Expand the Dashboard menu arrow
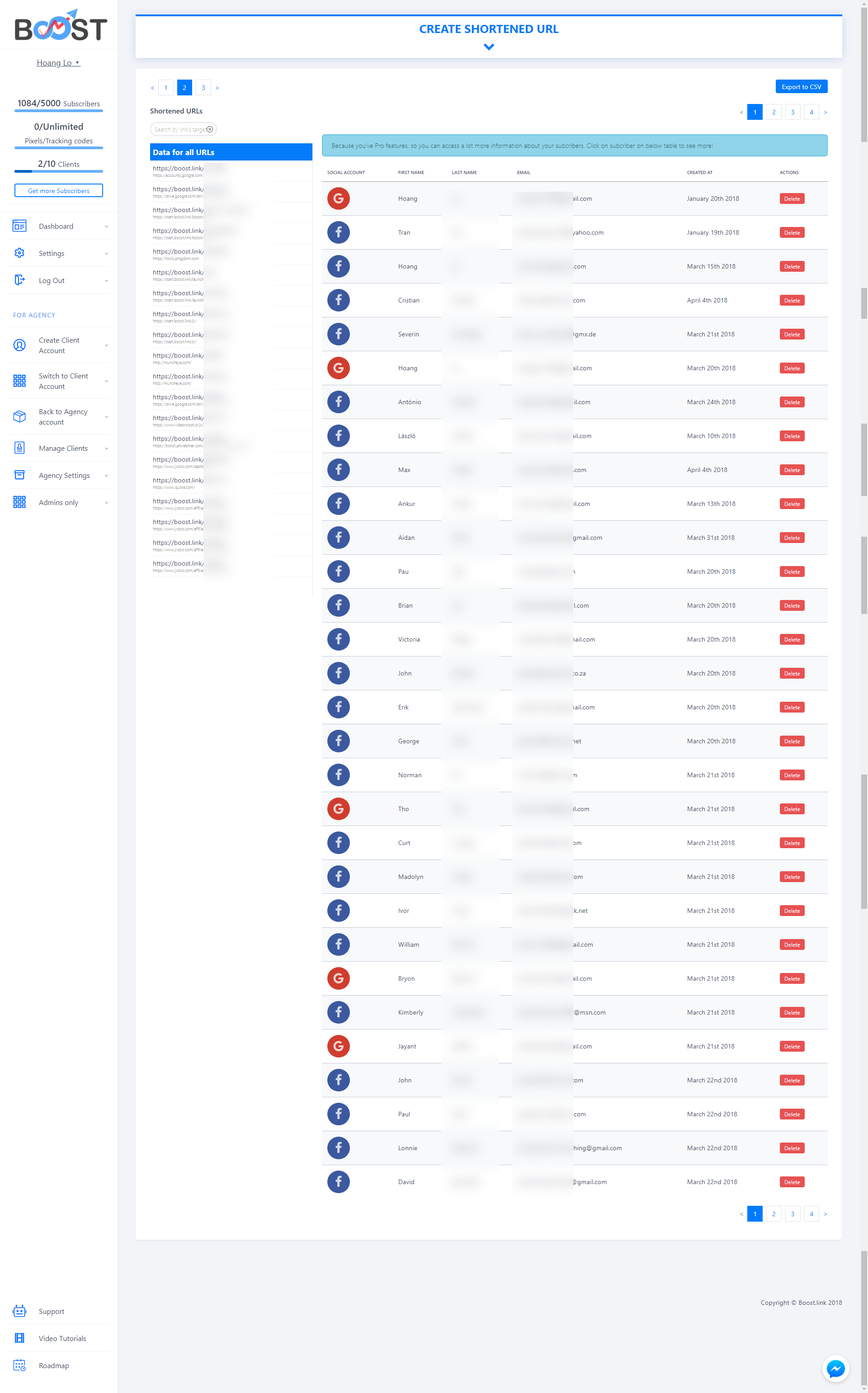 click(x=106, y=227)
